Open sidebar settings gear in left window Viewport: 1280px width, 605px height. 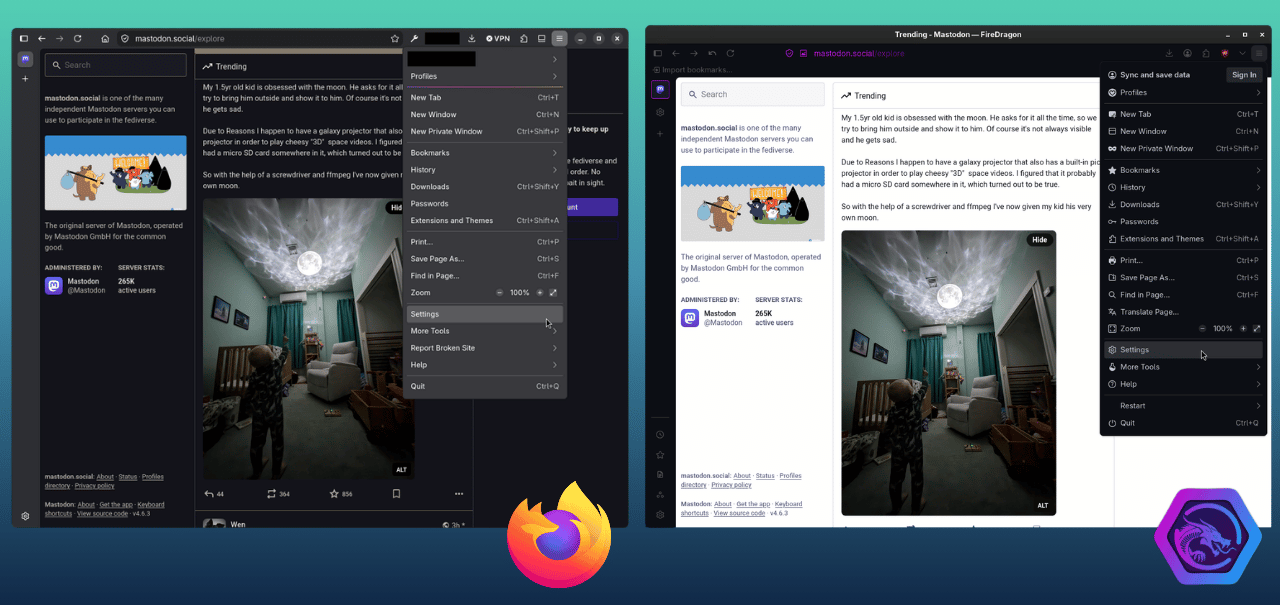25,516
